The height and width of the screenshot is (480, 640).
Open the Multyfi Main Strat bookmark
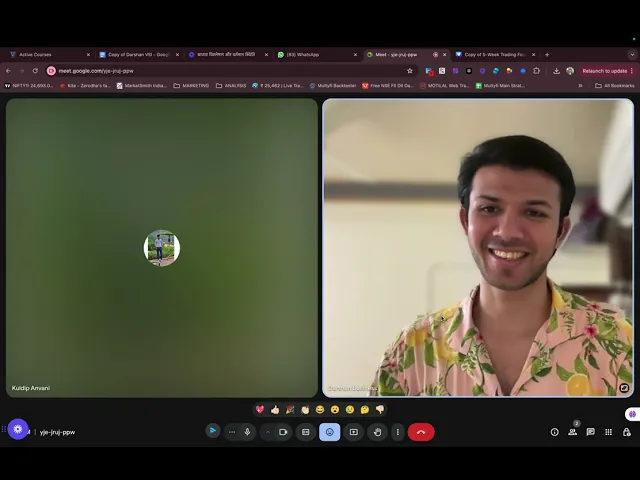pos(500,86)
